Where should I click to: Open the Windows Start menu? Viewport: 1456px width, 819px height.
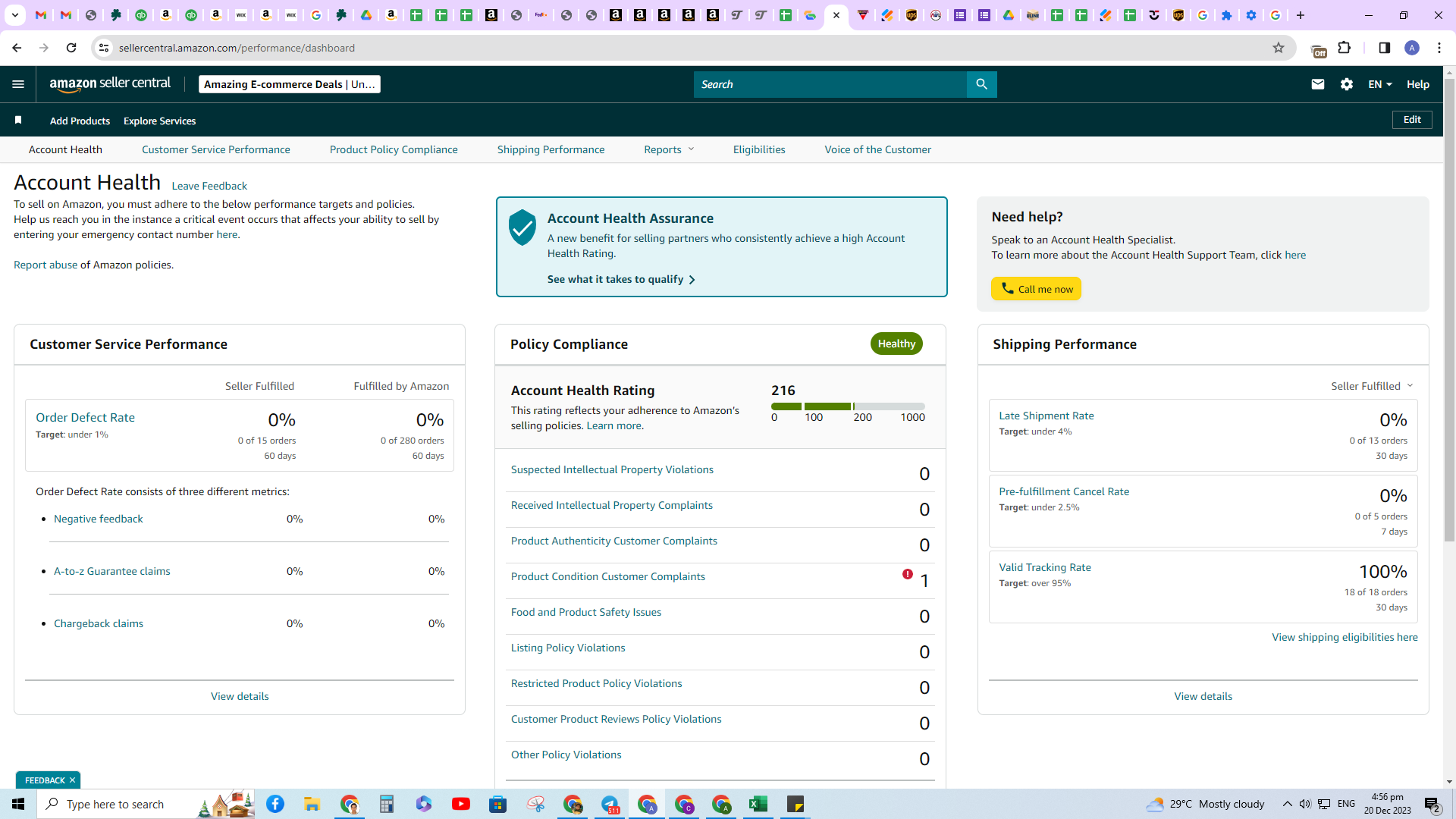(18, 804)
